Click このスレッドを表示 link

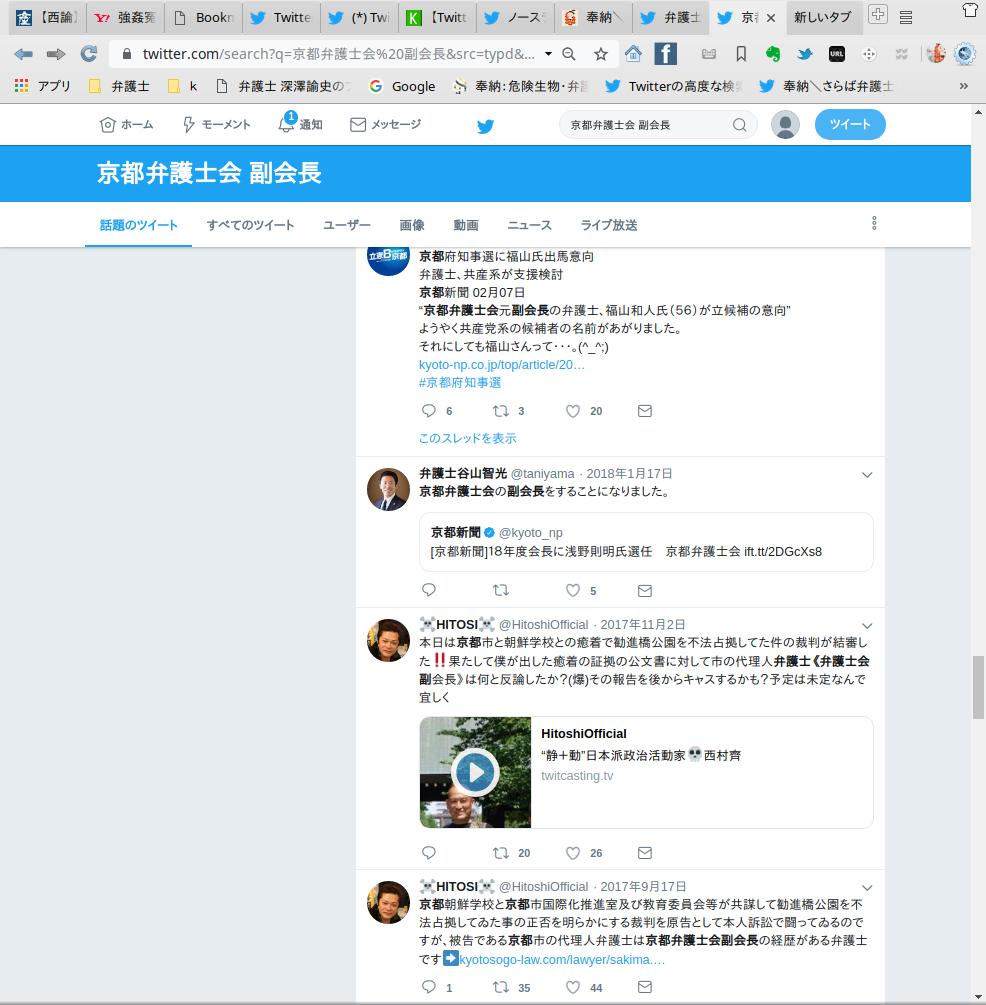(467, 438)
